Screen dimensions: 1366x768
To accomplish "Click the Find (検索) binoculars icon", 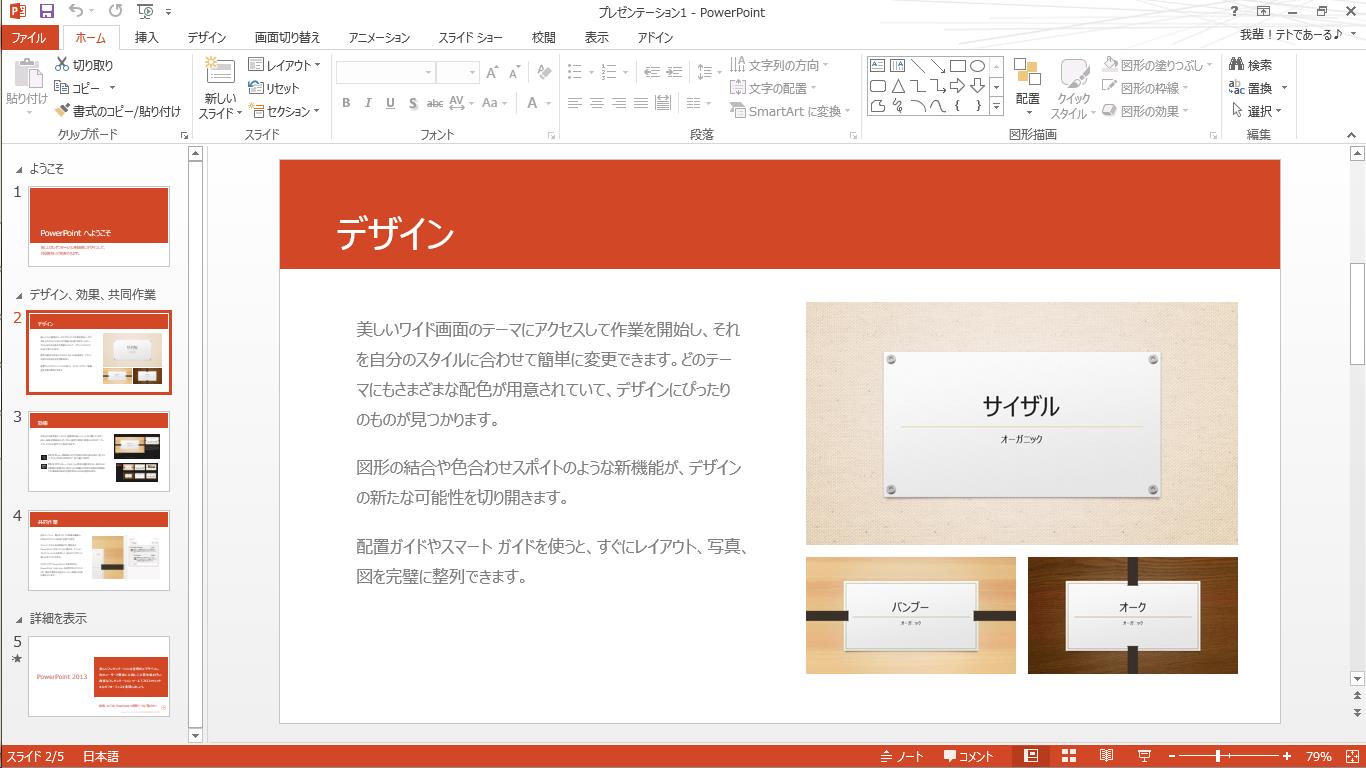I will (x=1237, y=65).
